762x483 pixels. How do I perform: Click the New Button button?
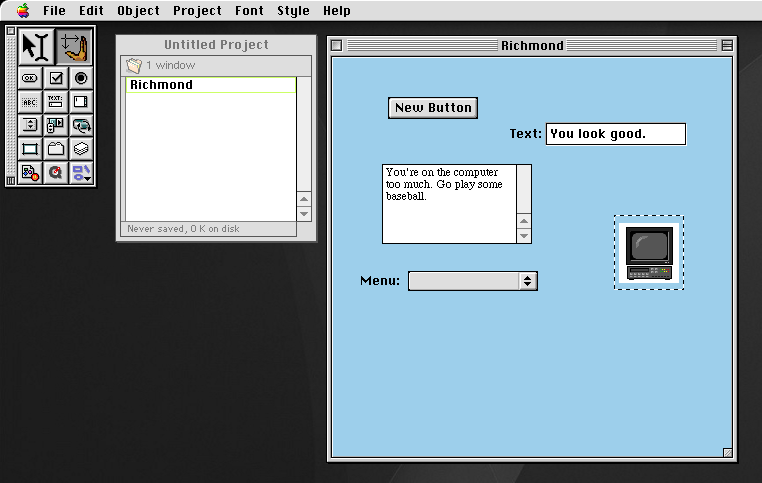click(432, 108)
